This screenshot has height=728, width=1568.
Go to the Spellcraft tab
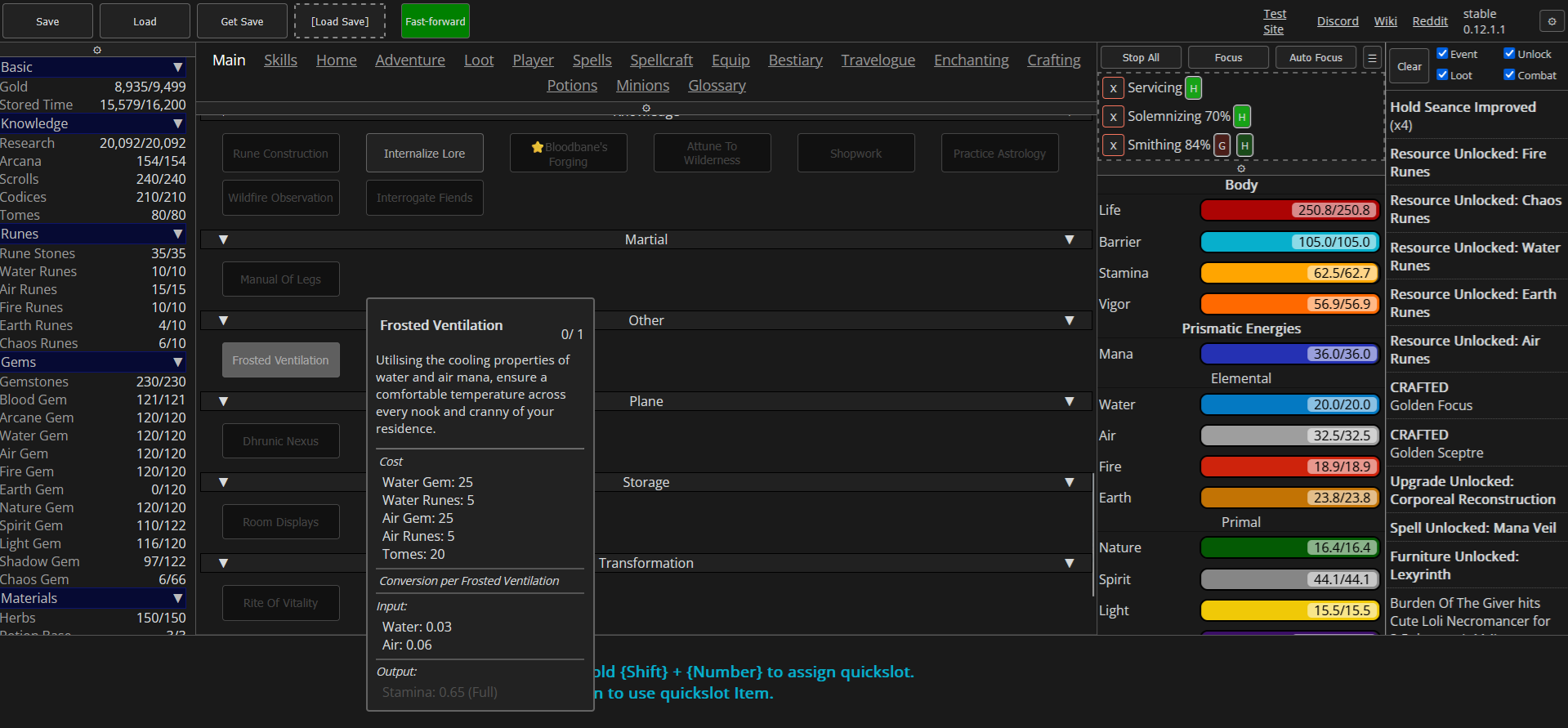[661, 60]
